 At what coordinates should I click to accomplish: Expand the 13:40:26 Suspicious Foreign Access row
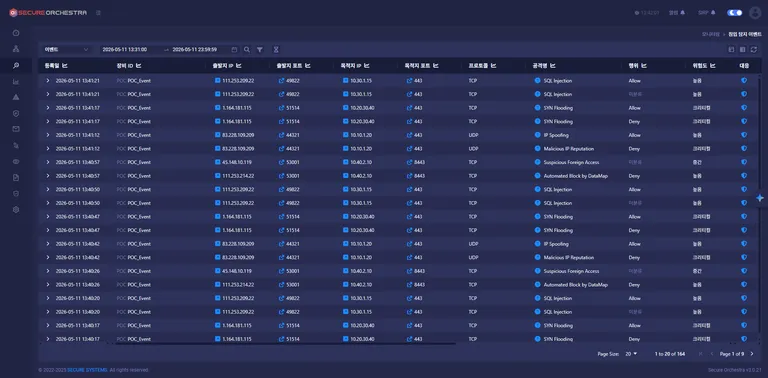tap(48, 271)
